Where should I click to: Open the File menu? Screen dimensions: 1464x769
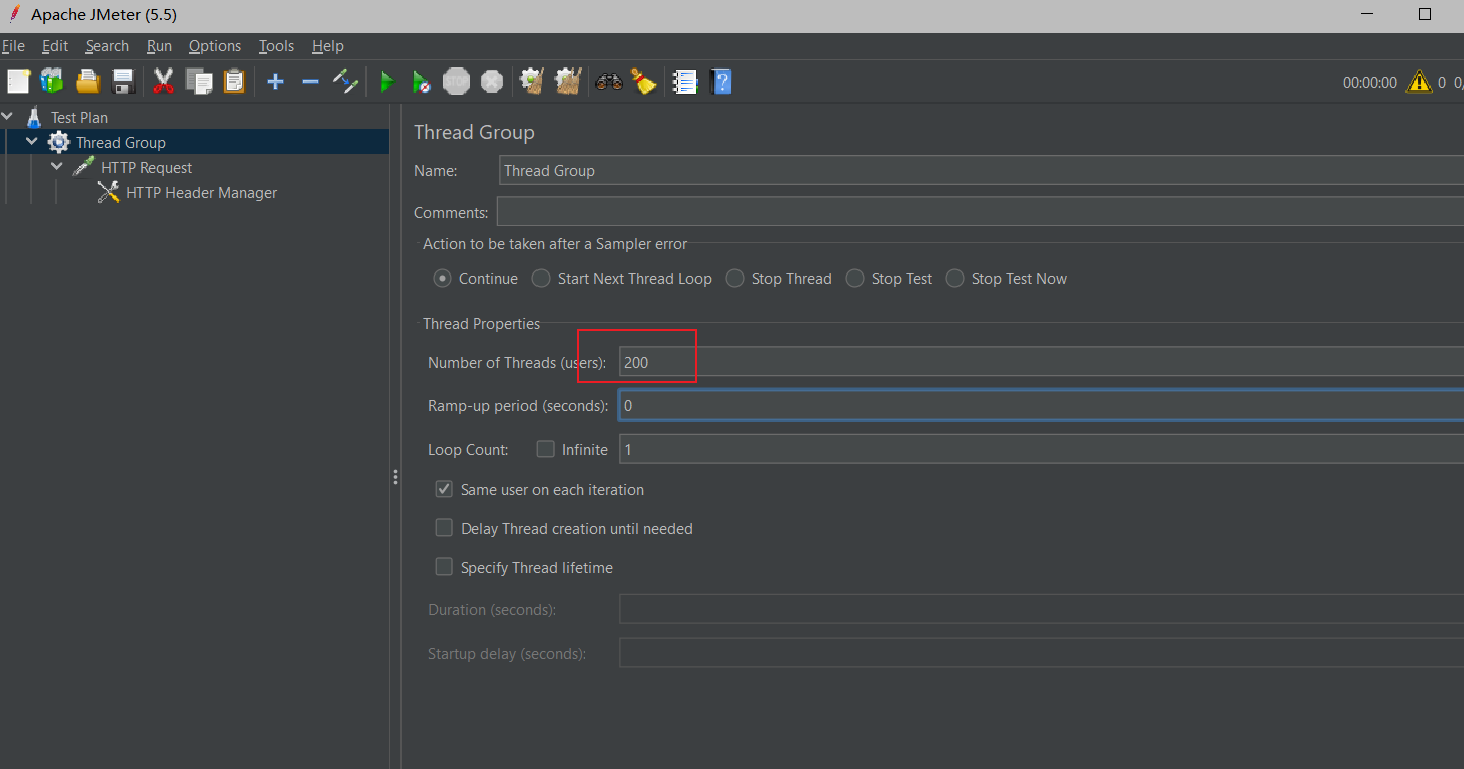13,46
